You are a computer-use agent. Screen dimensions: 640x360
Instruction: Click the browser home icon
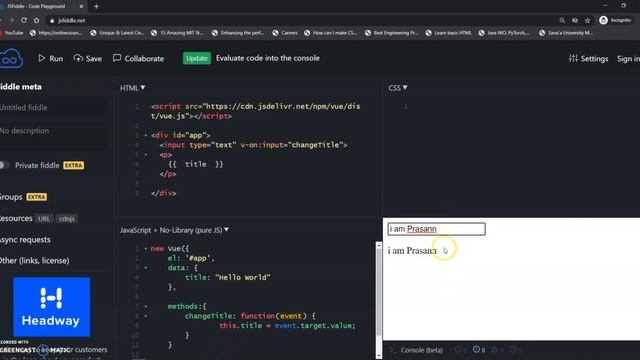pyautogui.click(x=37, y=20)
